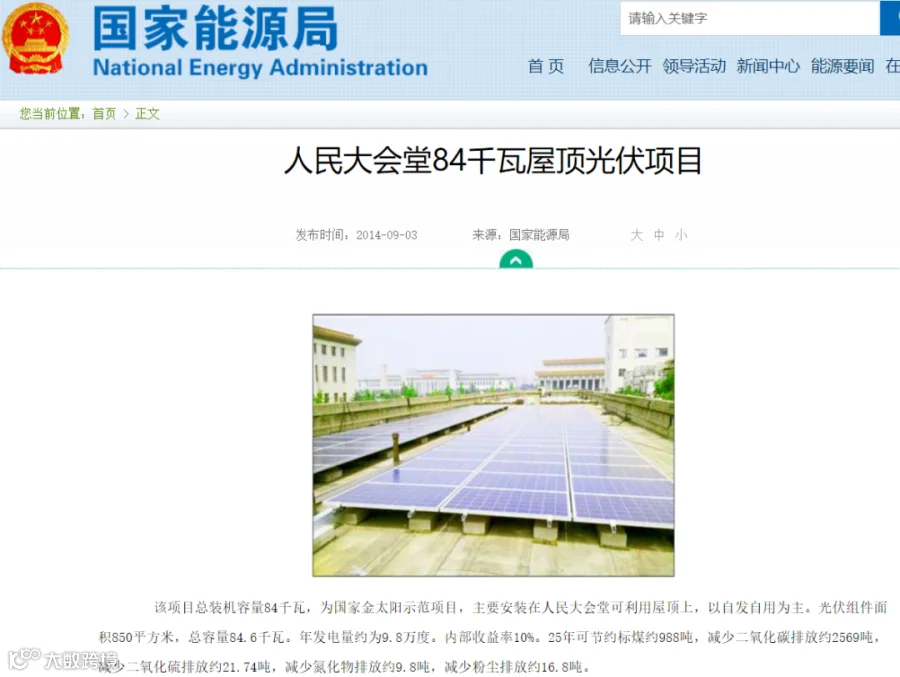Click the 正文 breadcrumb link
The image size is (900, 677).
(x=148, y=114)
